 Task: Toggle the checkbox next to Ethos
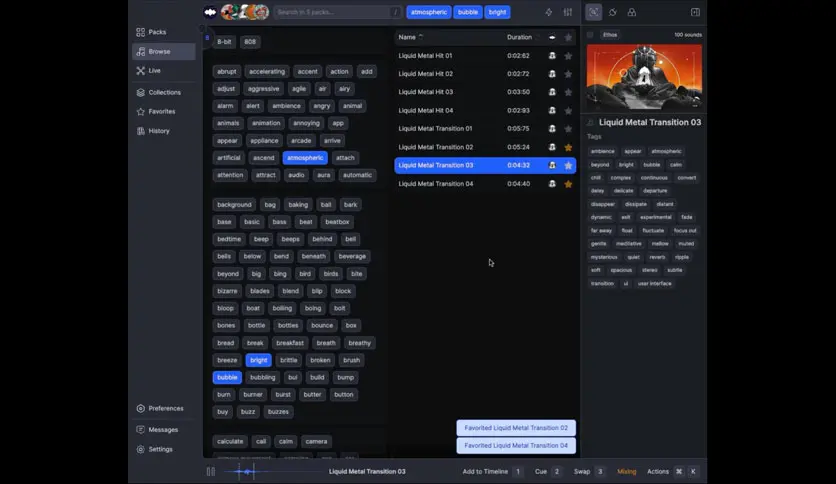click(x=590, y=35)
